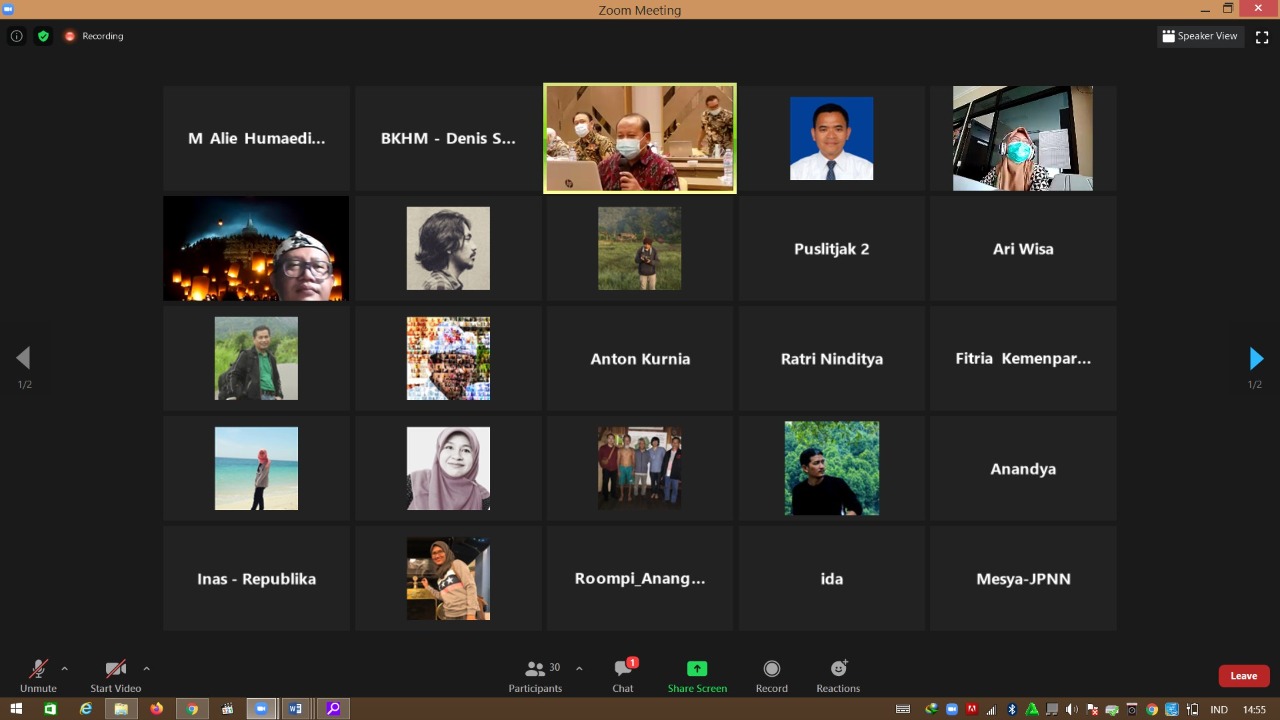This screenshot has width=1280, height=720.
Task: Switch to Speaker View
Action: (1200, 36)
